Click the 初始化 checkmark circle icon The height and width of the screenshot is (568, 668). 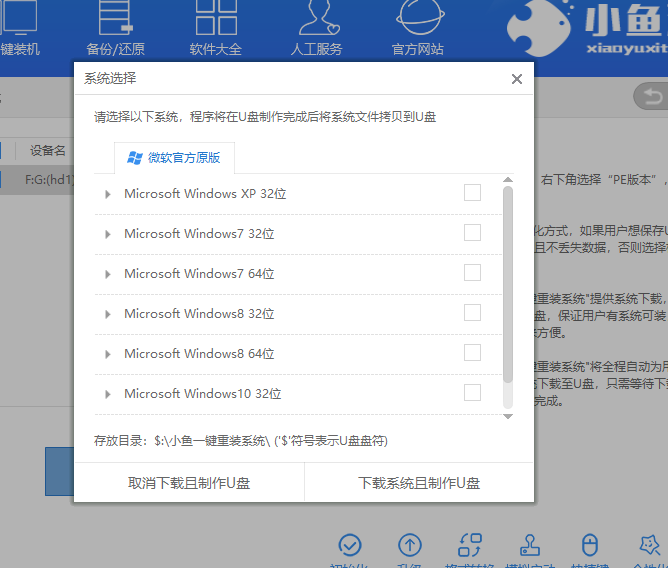[x=350, y=545]
